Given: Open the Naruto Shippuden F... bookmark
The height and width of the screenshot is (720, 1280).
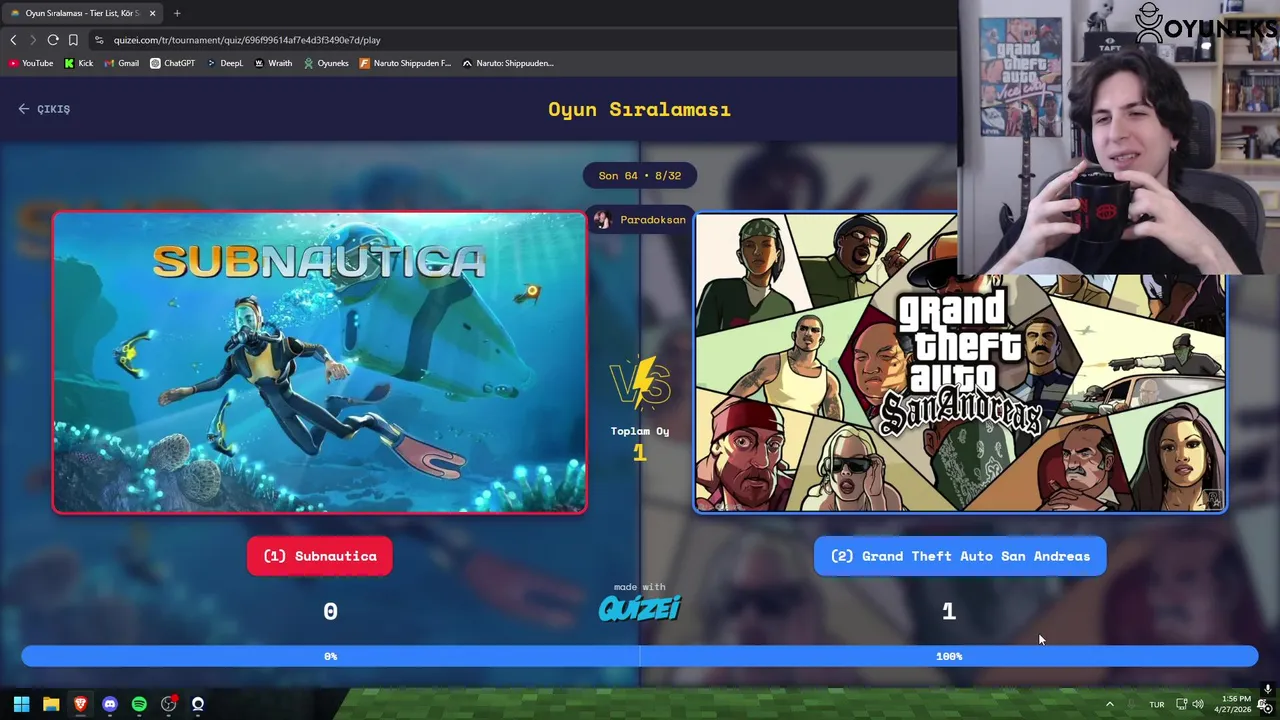Looking at the screenshot, I should [406, 63].
